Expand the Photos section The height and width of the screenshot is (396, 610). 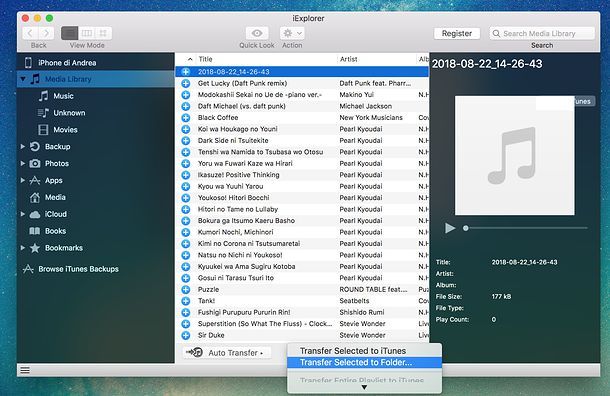point(23,163)
